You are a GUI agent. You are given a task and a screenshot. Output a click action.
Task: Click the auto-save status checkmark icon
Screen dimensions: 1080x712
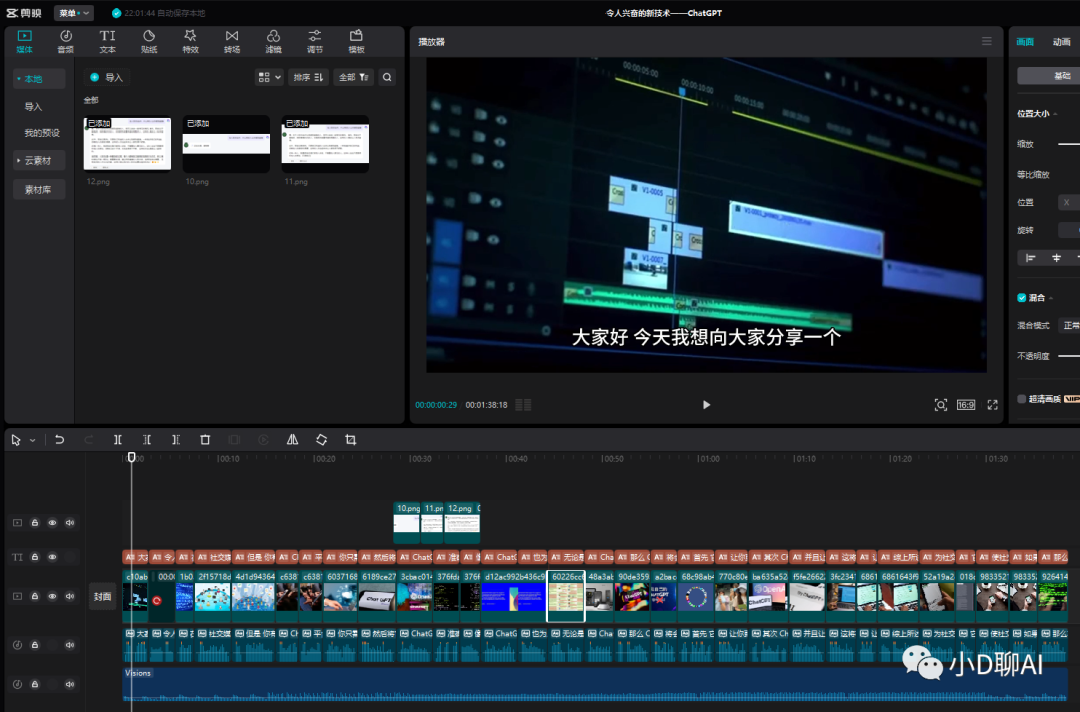click(116, 13)
